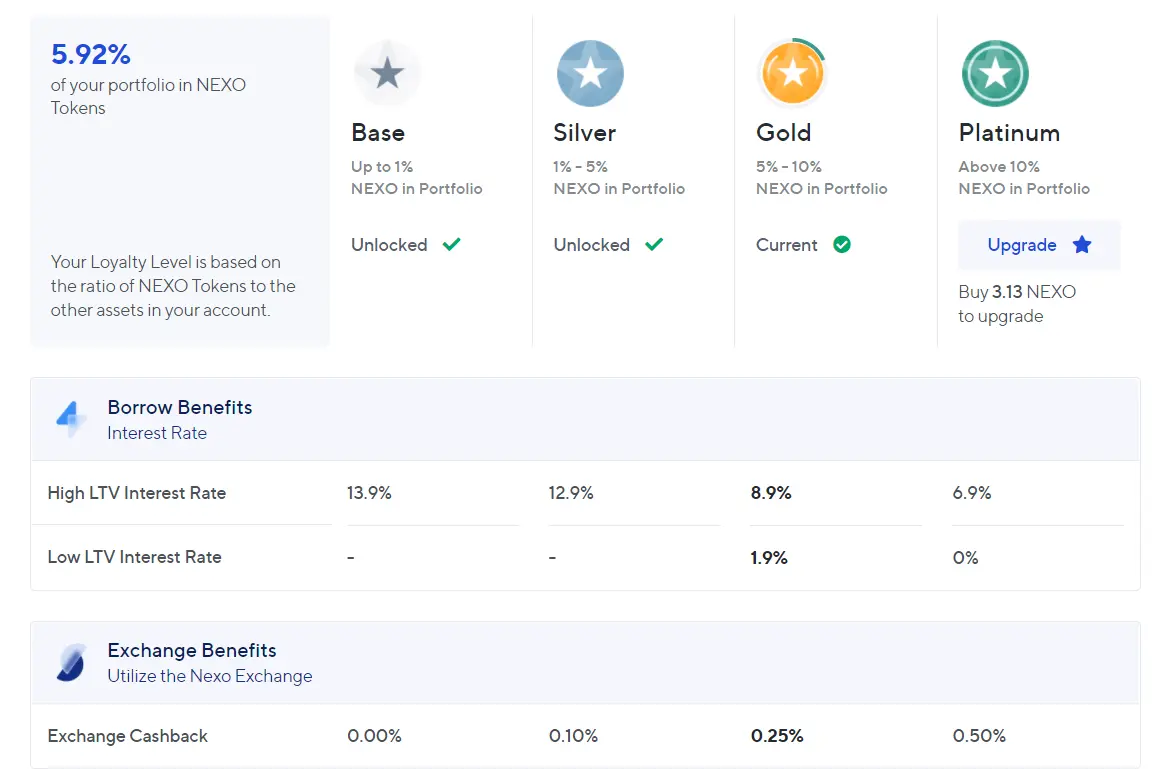The width and height of the screenshot is (1173, 769).
Task: Click the 12.9% Silver high LTV rate
Action: point(571,493)
